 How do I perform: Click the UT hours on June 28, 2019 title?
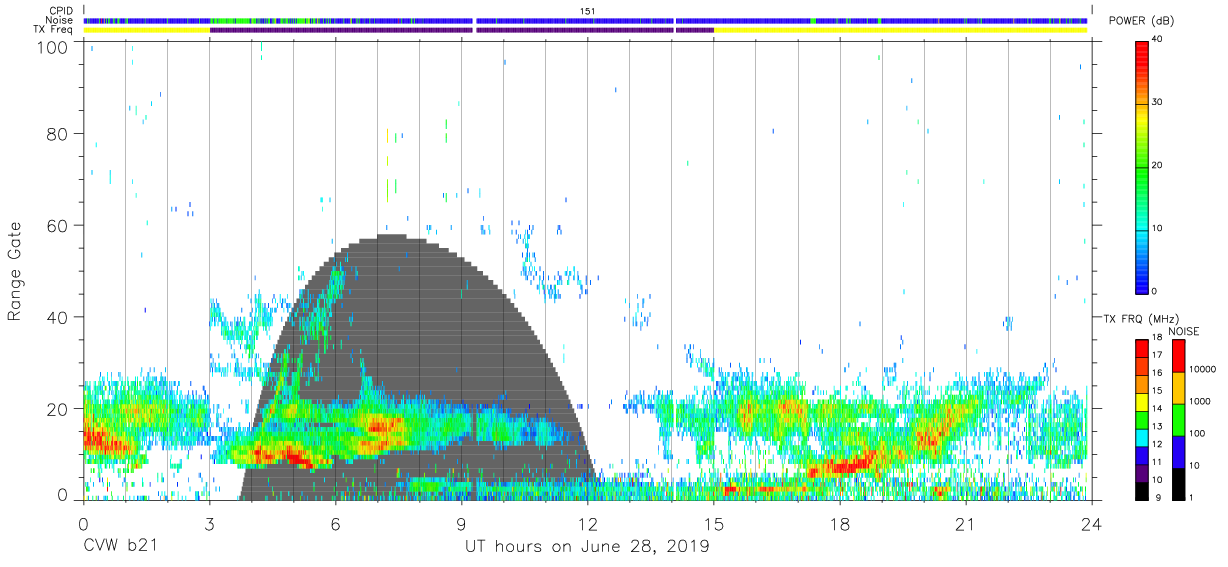pyautogui.click(x=587, y=547)
